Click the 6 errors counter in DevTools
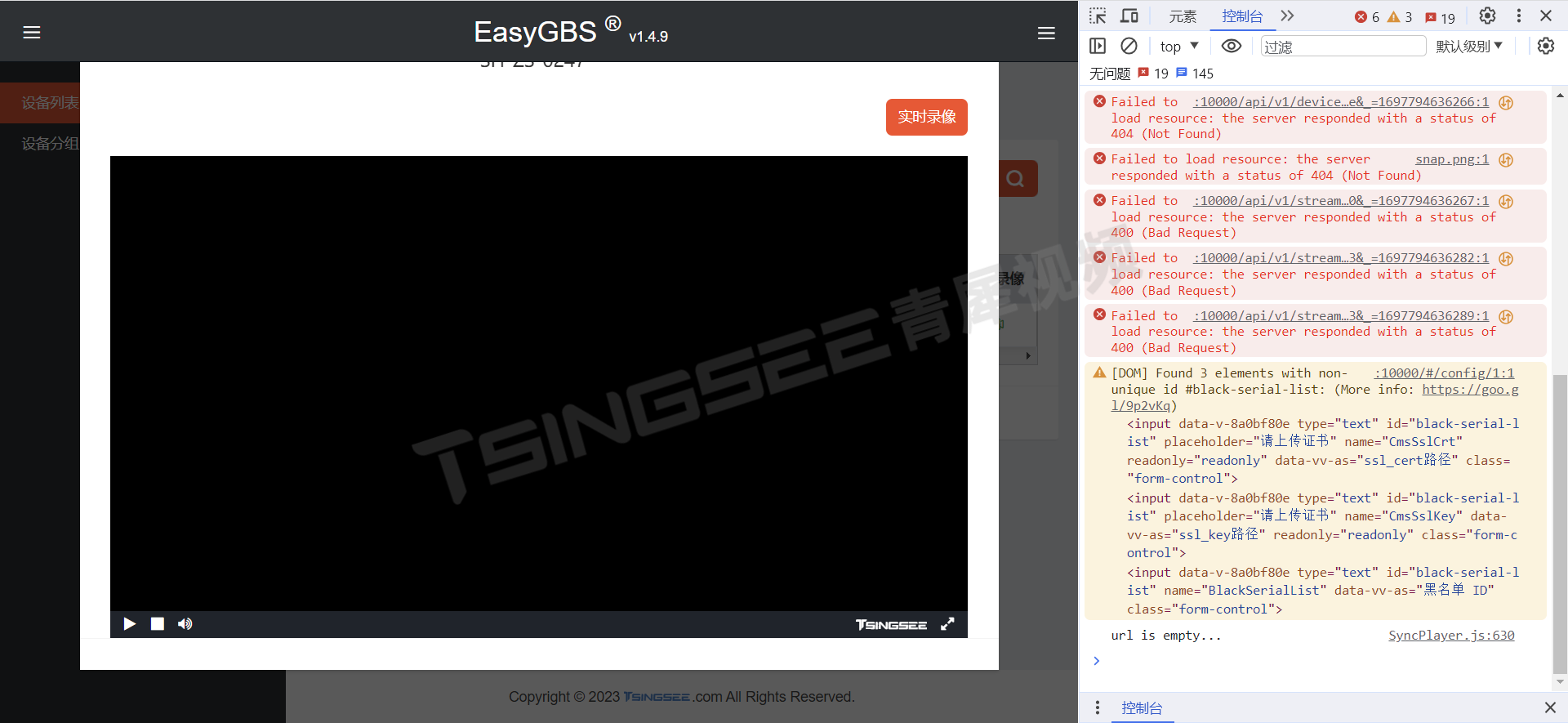Image resolution: width=1568 pixels, height=723 pixels. (x=1367, y=17)
